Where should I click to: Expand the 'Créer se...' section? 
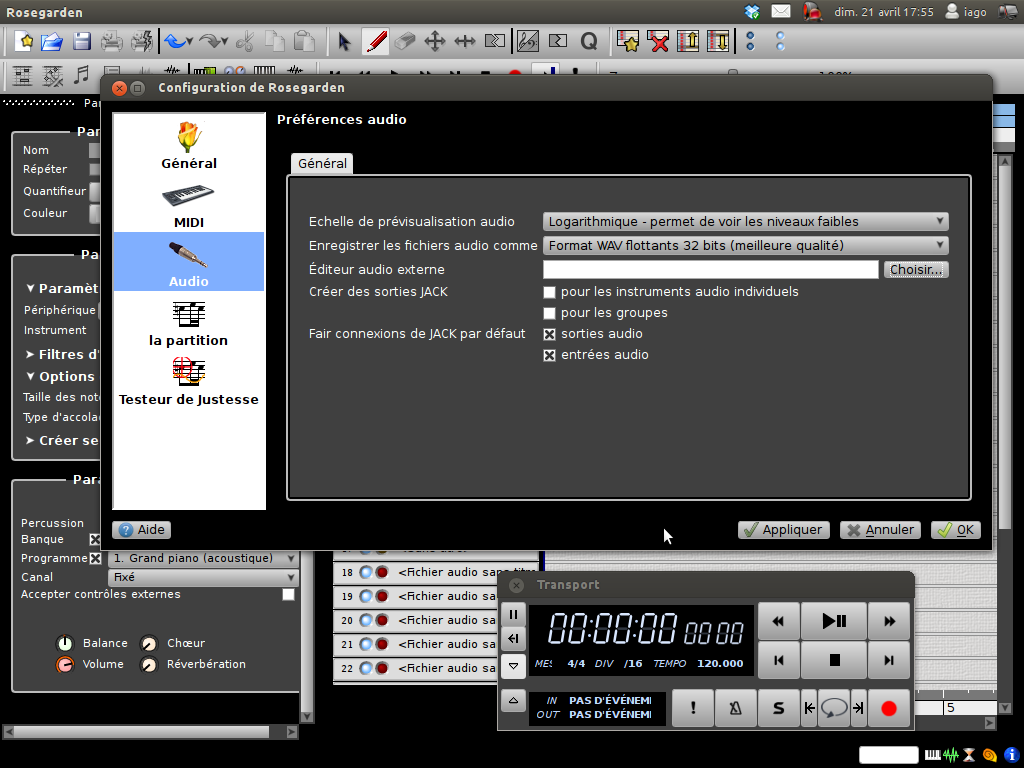[30, 441]
